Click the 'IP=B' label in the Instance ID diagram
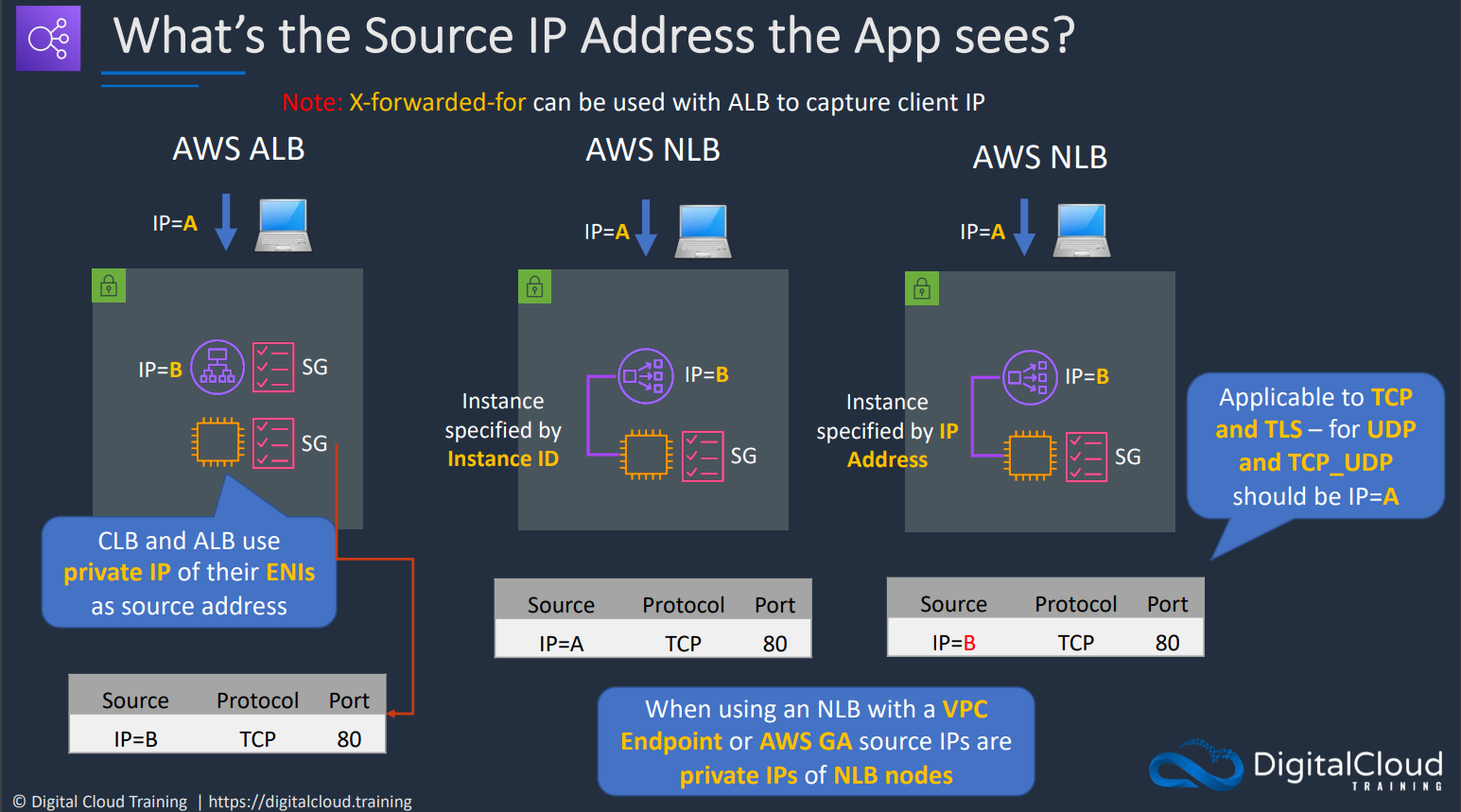The image size is (1461, 812). click(706, 374)
